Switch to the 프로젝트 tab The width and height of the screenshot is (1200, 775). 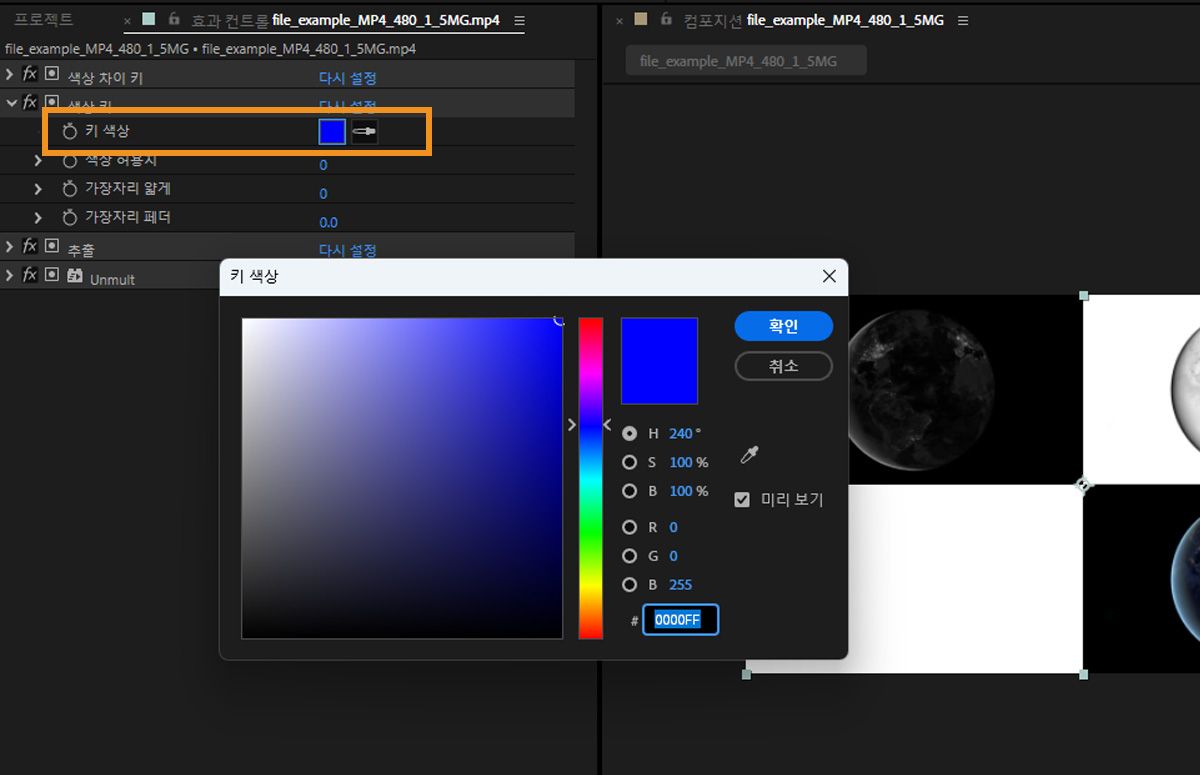coord(43,20)
